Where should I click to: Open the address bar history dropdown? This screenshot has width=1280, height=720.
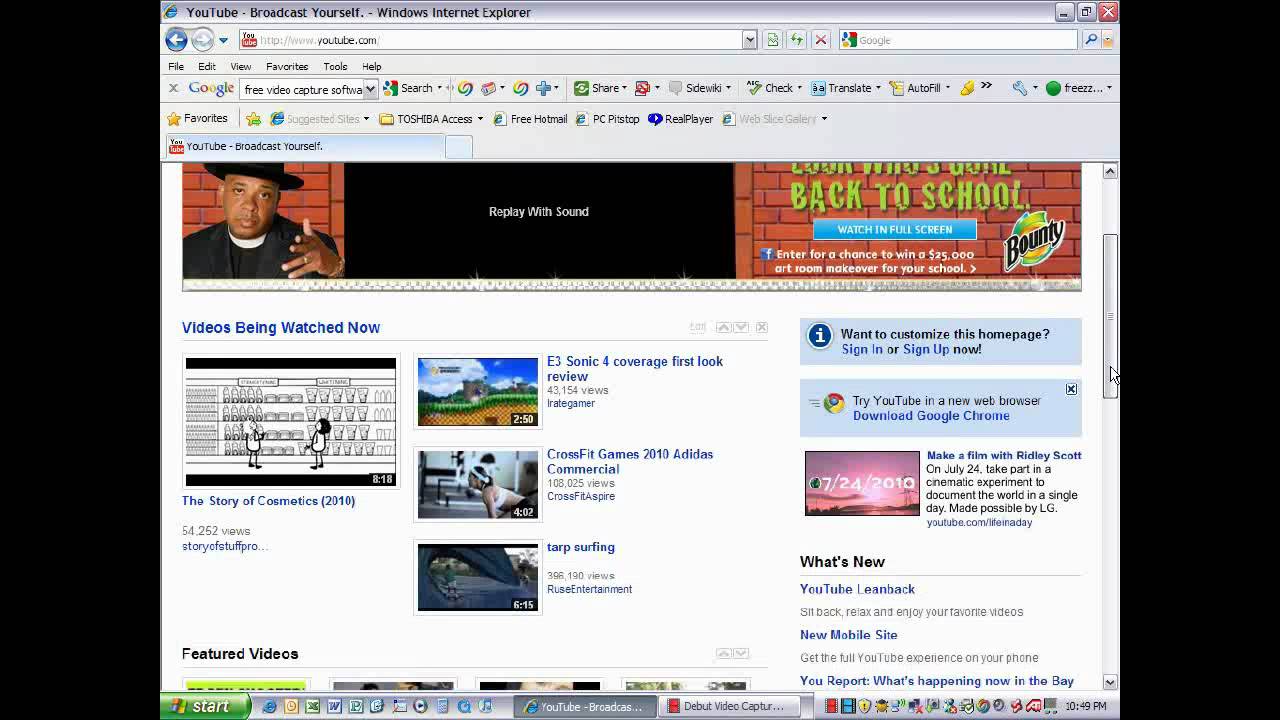(x=749, y=40)
